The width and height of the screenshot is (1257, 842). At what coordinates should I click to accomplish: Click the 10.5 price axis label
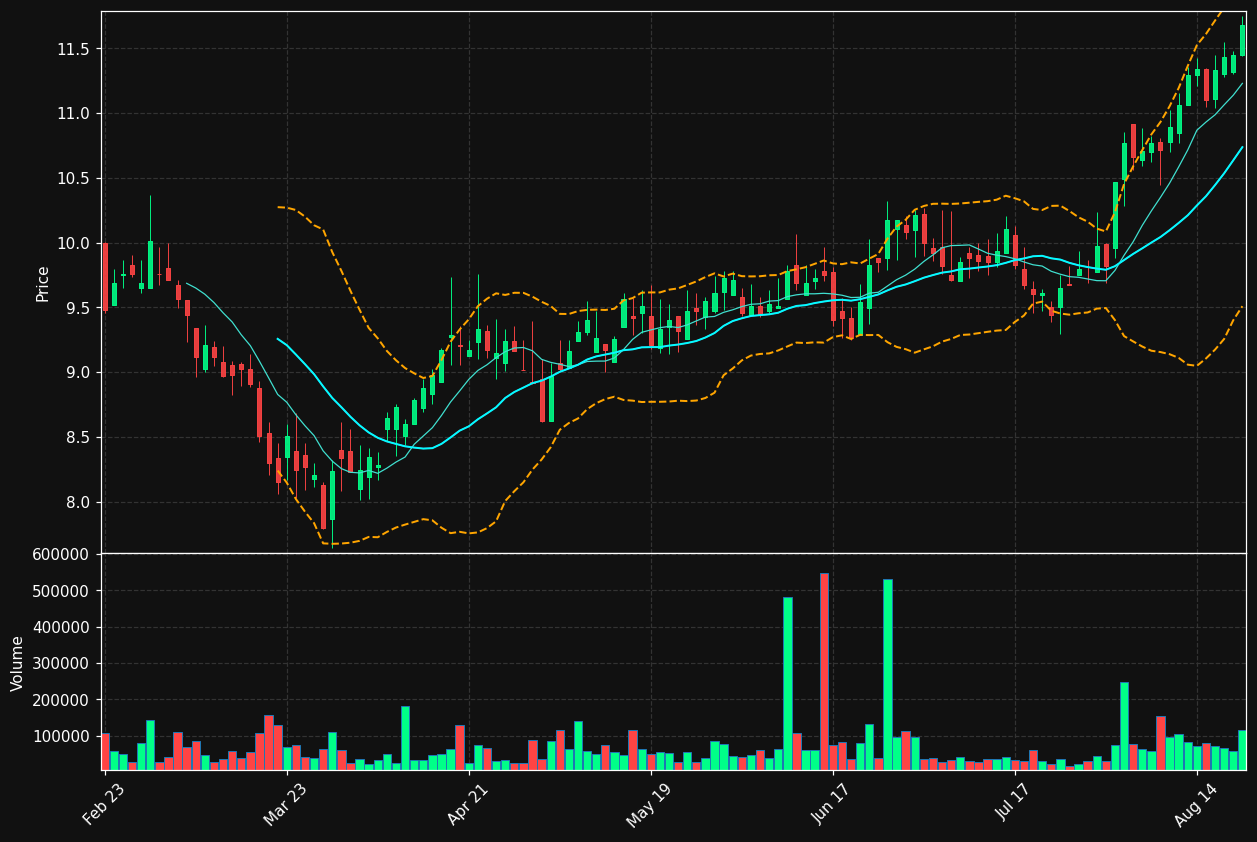(72, 178)
